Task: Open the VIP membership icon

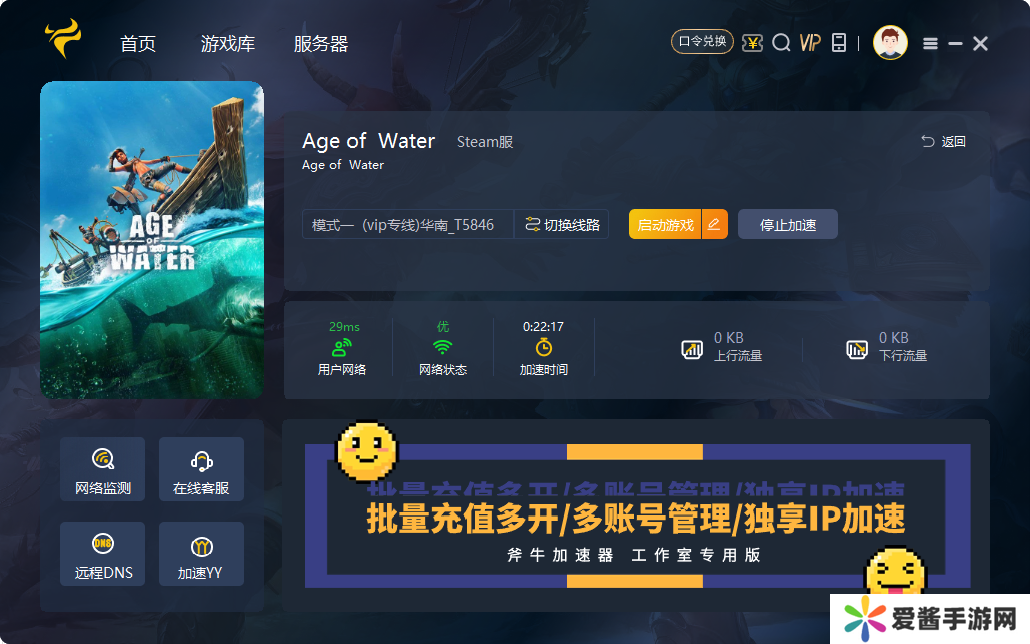Action: pyautogui.click(x=810, y=43)
